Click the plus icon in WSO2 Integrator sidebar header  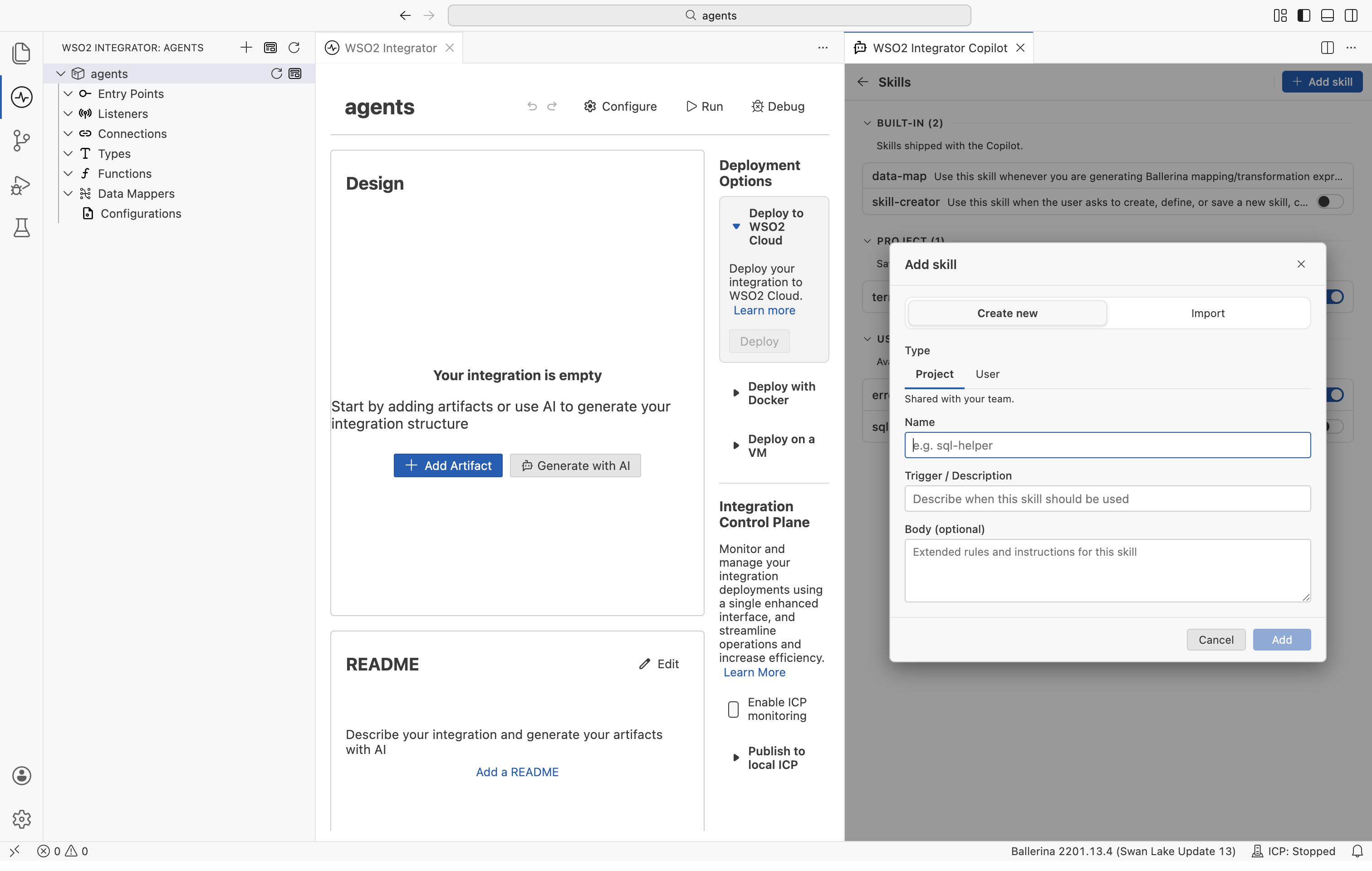(x=246, y=47)
